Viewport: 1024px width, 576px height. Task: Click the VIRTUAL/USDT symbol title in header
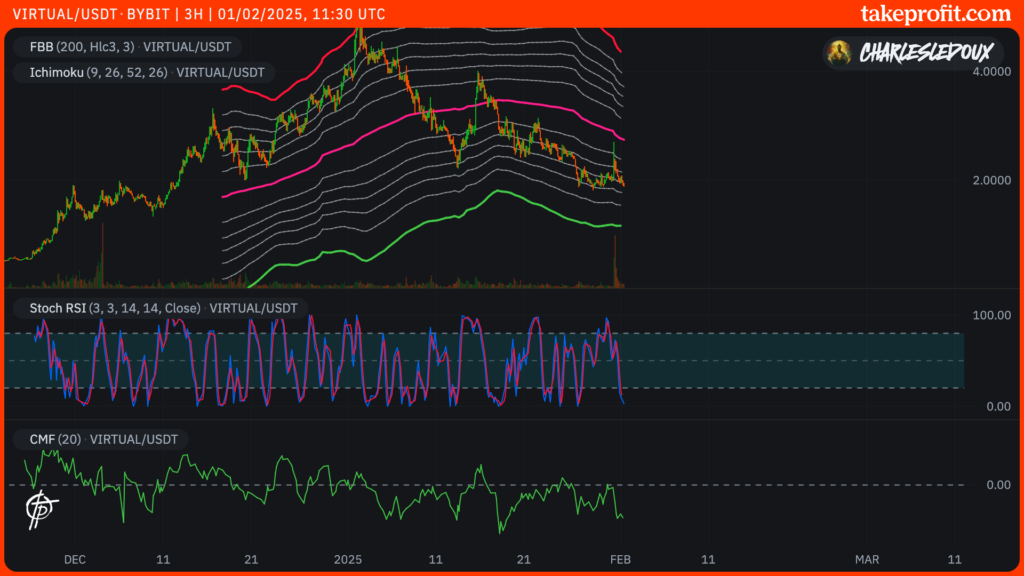[60, 14]
